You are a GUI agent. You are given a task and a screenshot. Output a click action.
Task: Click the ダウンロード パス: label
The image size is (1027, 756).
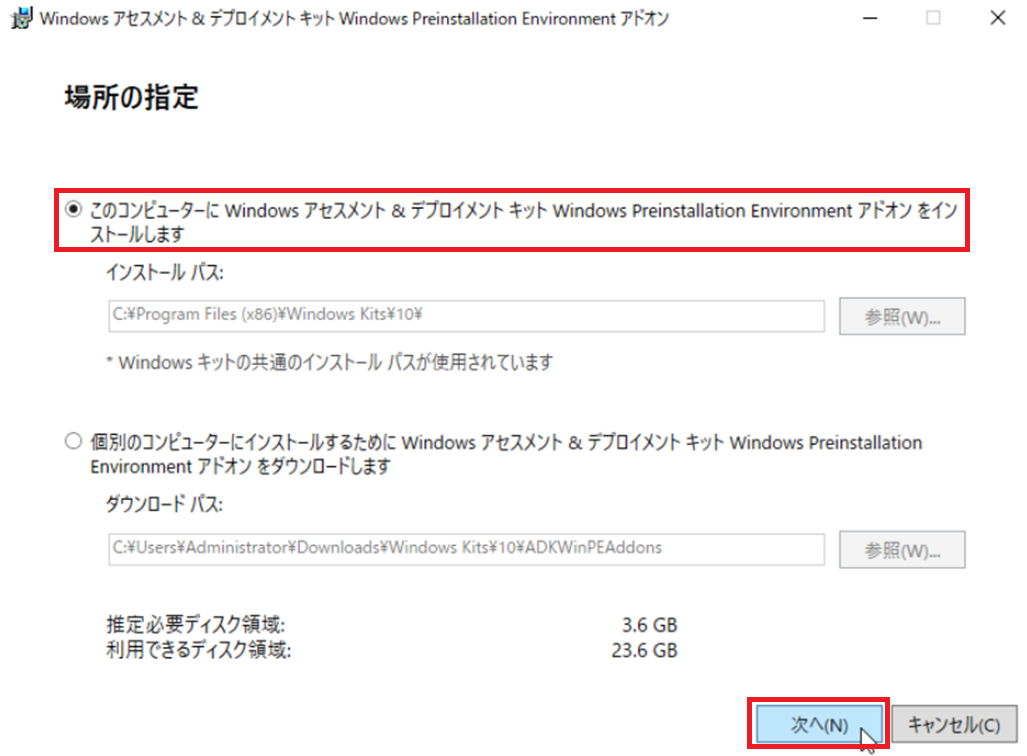(164, 504)
